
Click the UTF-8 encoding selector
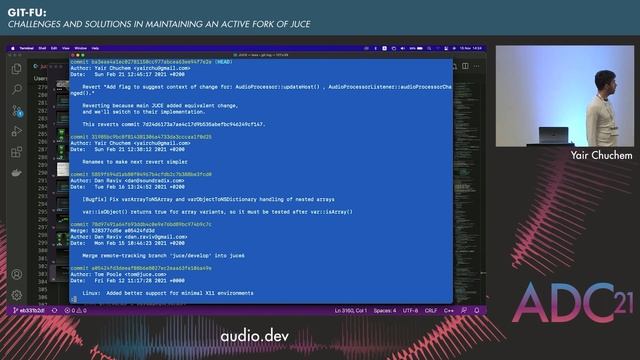410,311
